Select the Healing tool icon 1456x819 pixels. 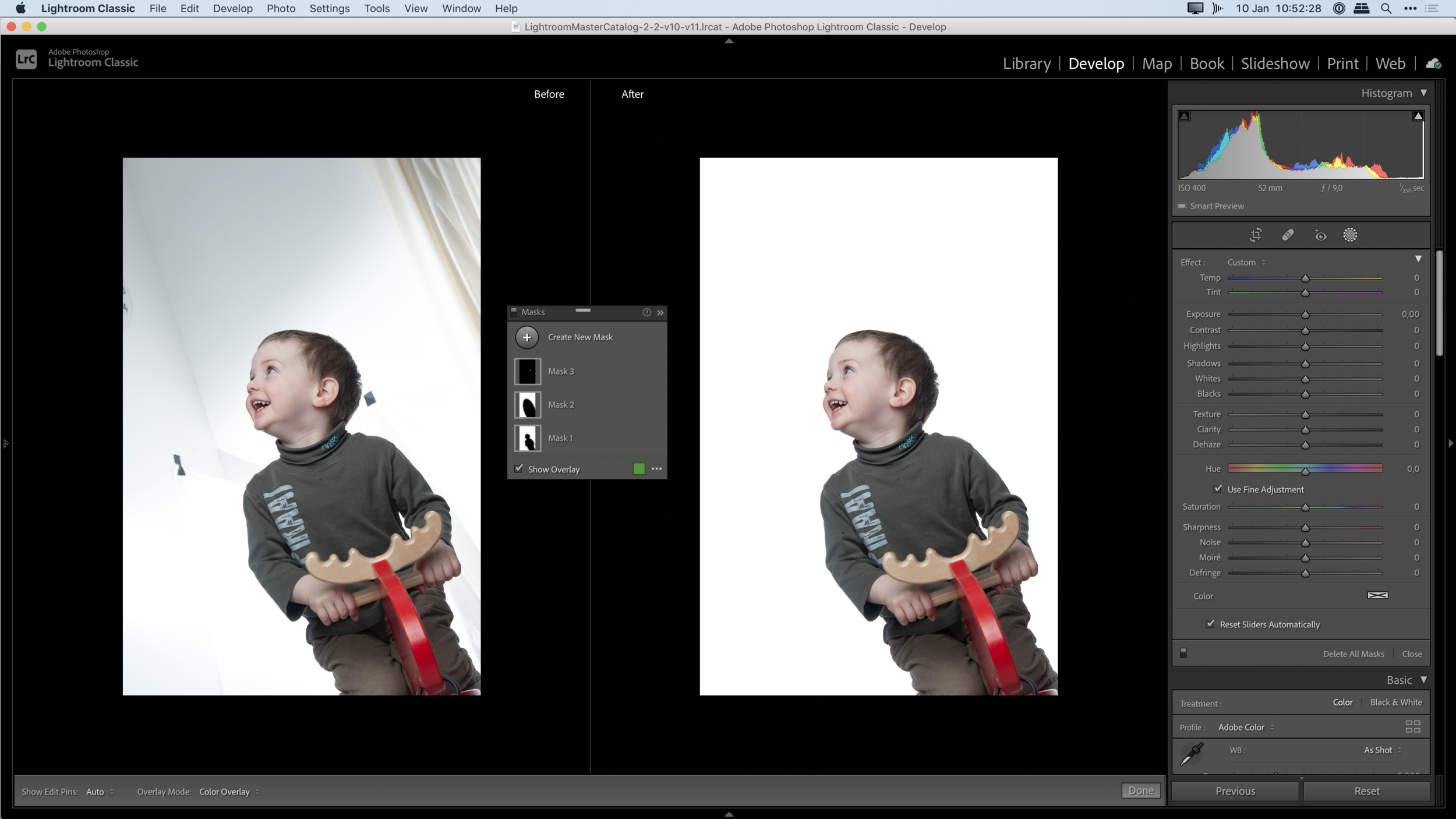click(x=1288, y=235)
